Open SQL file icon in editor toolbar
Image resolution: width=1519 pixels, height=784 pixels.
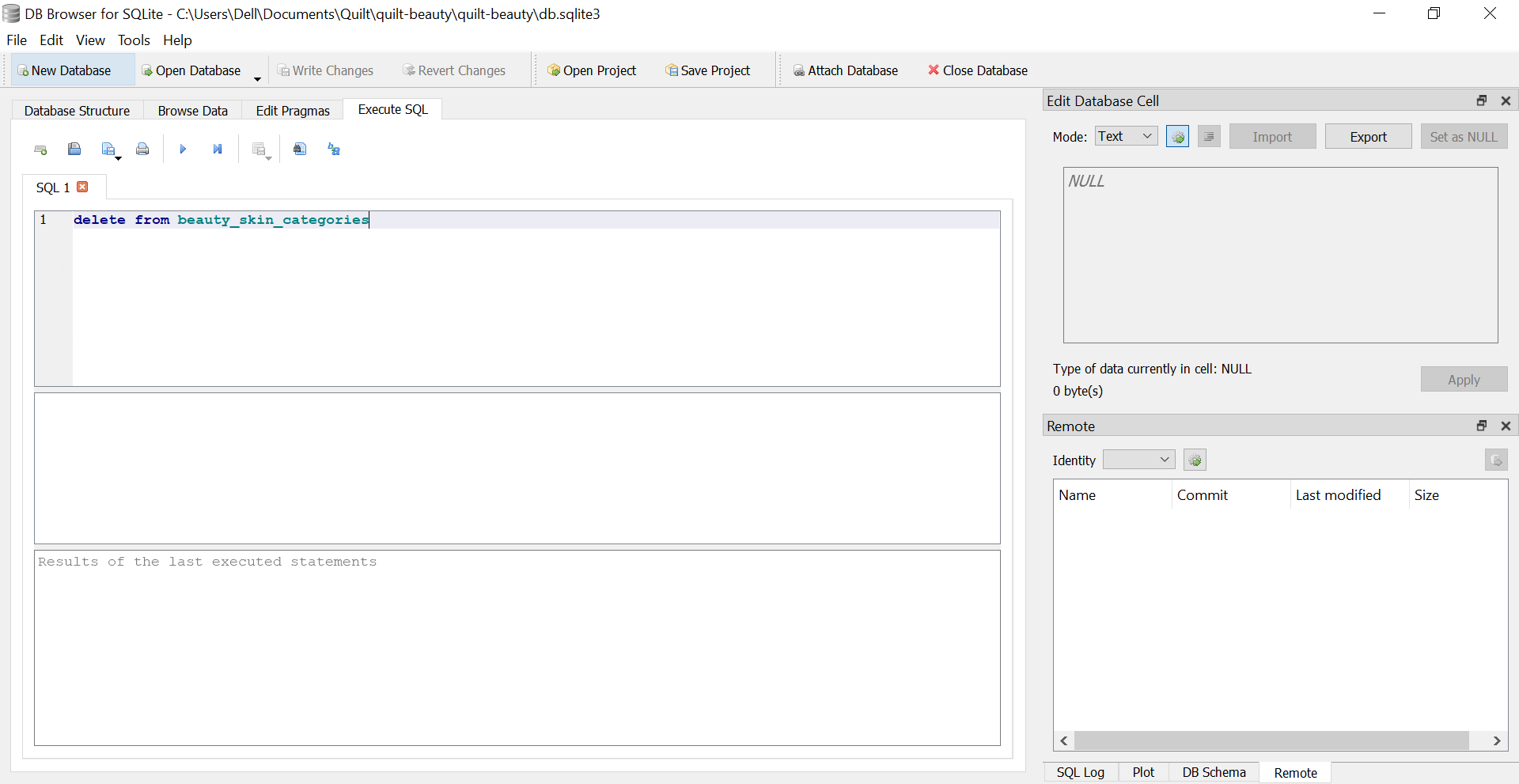coord(74,149)
